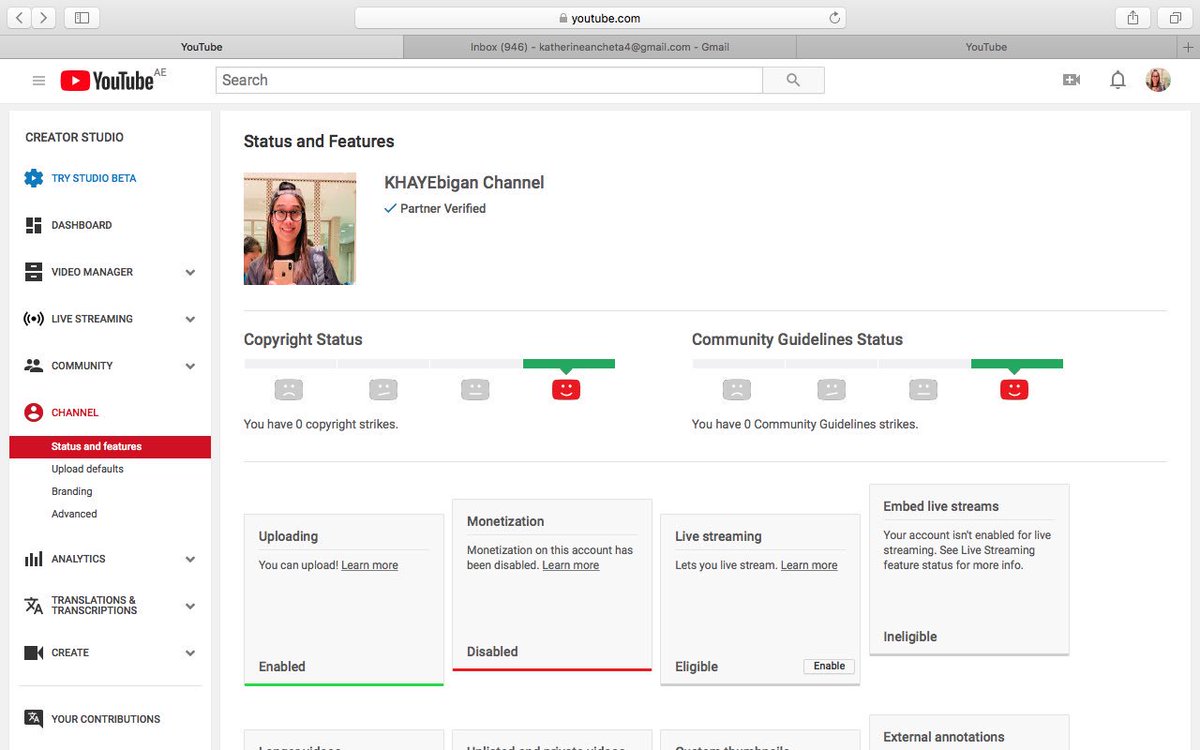Open the account avatar menu
Viewport: 1200px width, 750px height.
[1158, 80]
